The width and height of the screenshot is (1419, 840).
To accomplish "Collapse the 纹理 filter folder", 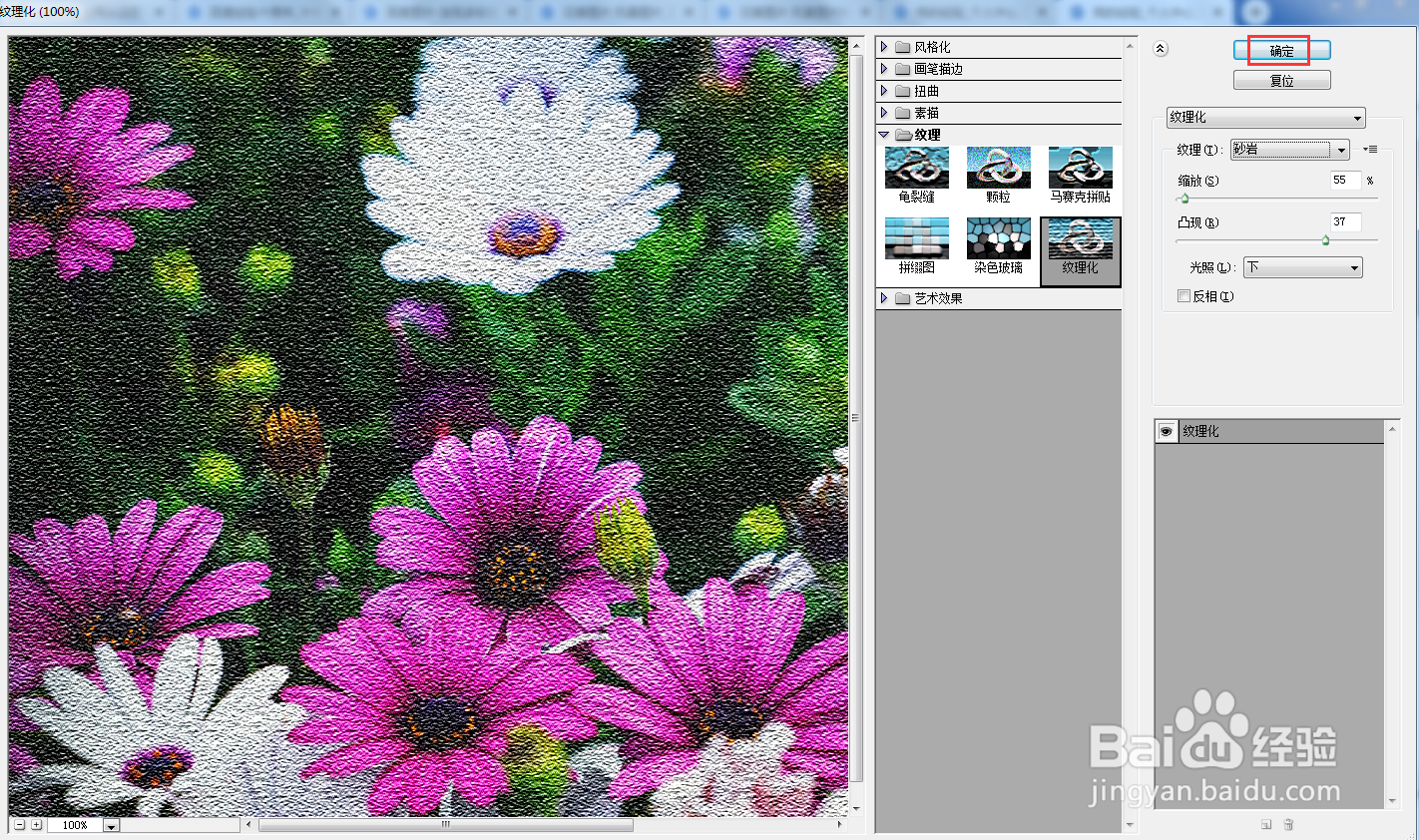I will coord(884,135).
